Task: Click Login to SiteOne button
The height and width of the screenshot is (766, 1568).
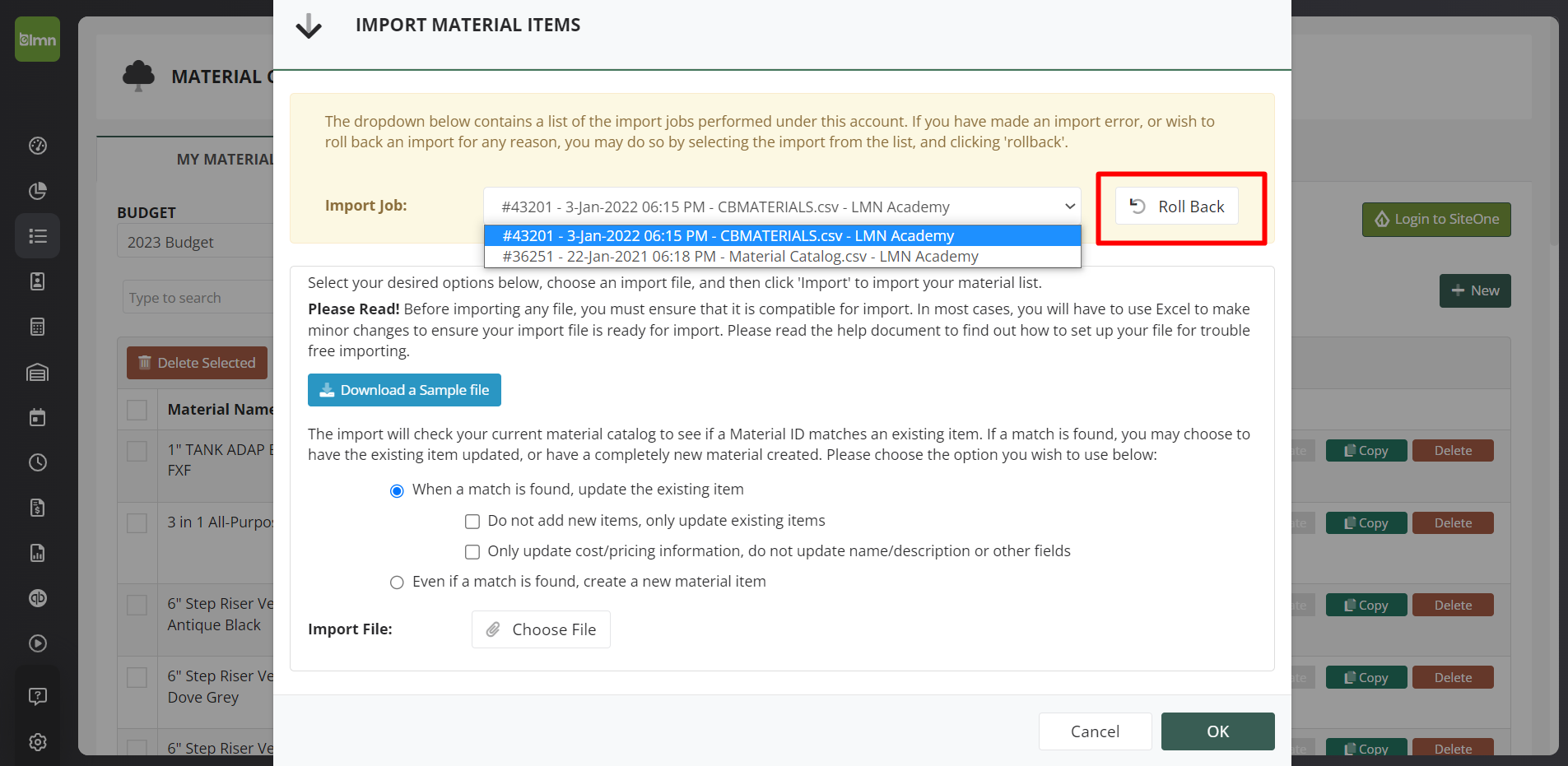Action: point(1436,220)
